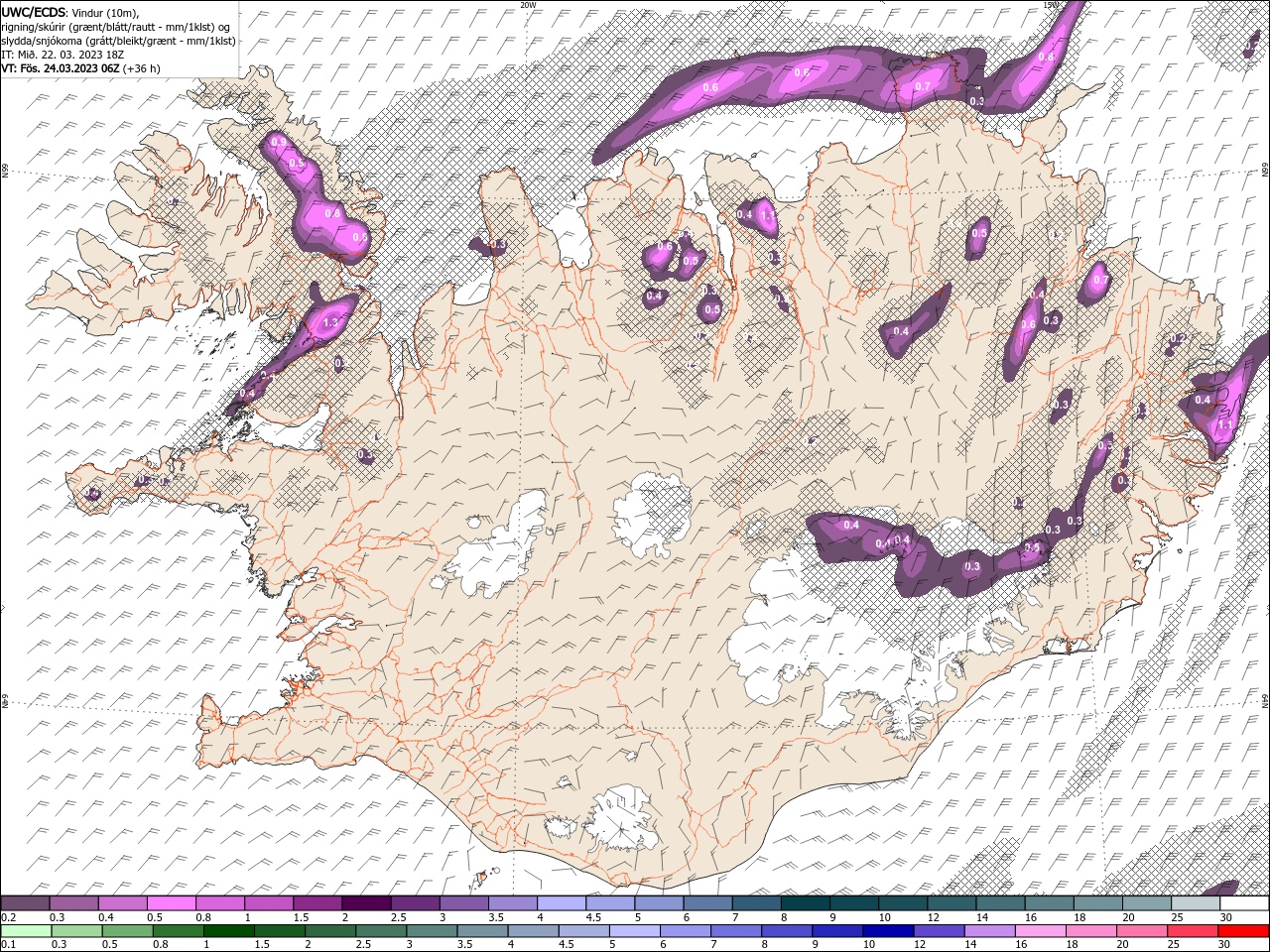Viewport: 1270px width, 952px height.
Task: Click the 0.4 label under the snow scale
Action: [106, 917]
